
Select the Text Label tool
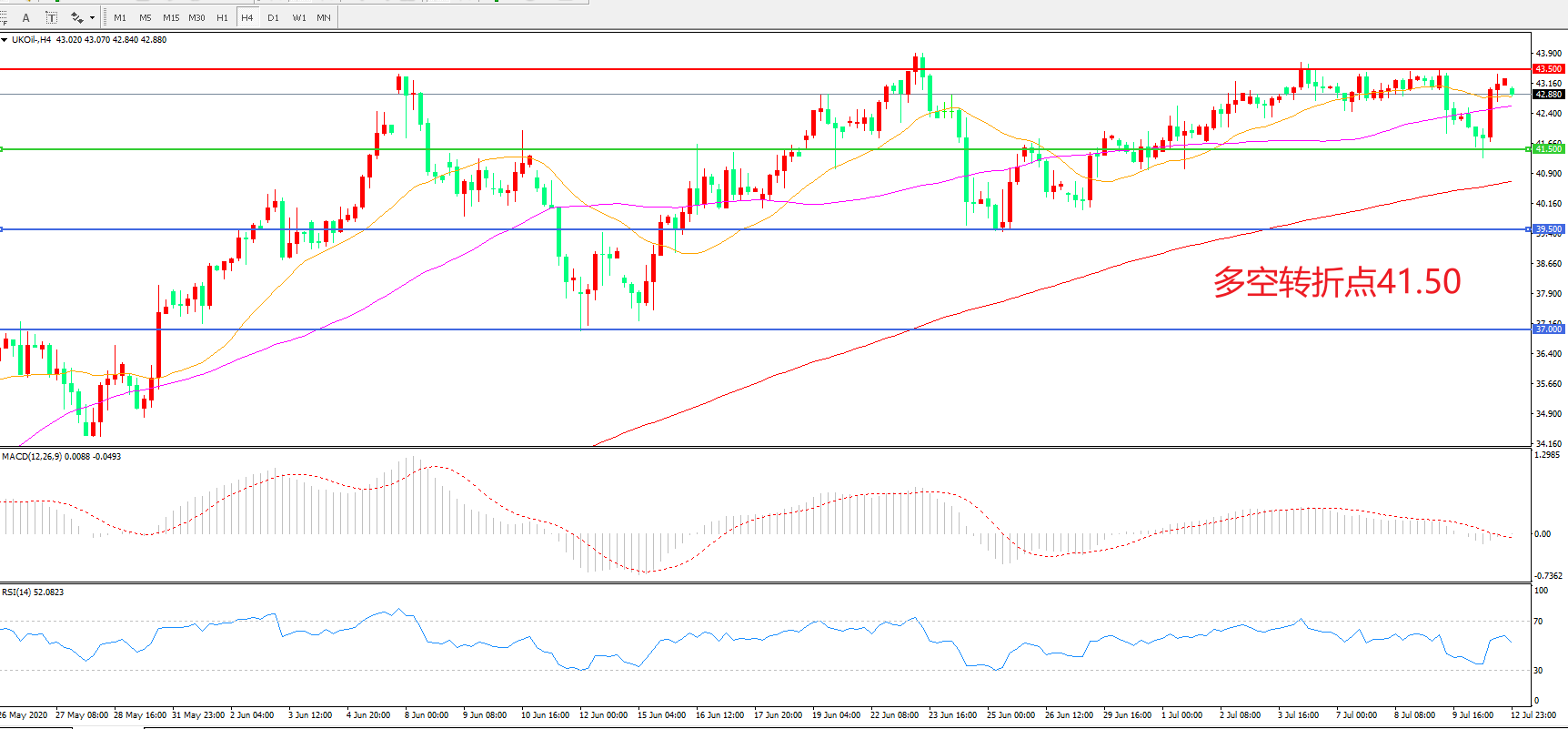coord(52,17)
